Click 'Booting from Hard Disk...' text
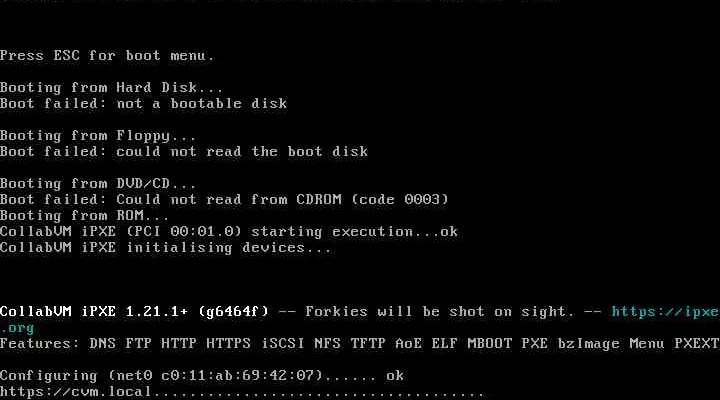The image size is (720, 400). (x=111, y=88)
